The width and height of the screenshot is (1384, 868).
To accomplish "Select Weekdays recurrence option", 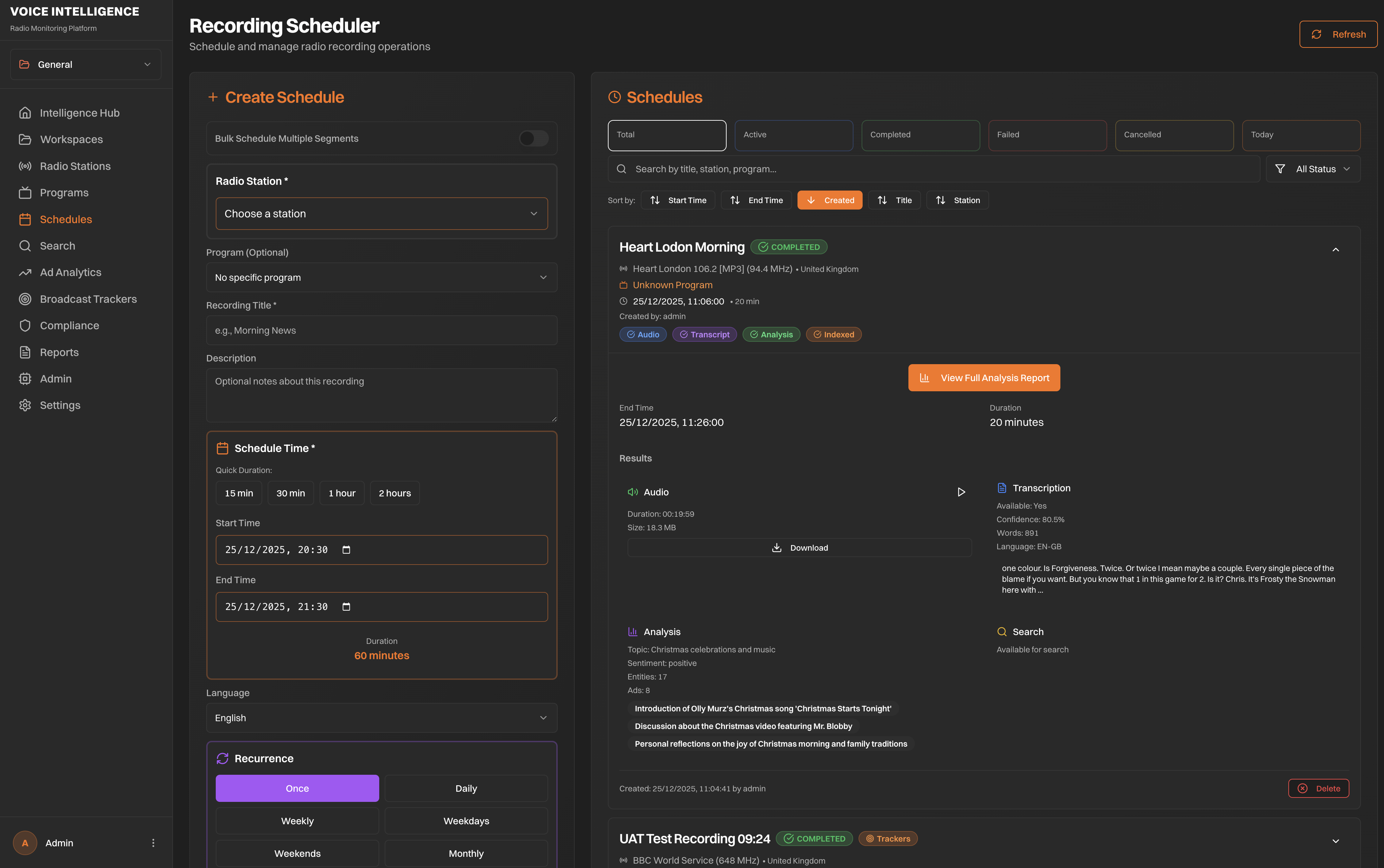I will pos(466,821).
